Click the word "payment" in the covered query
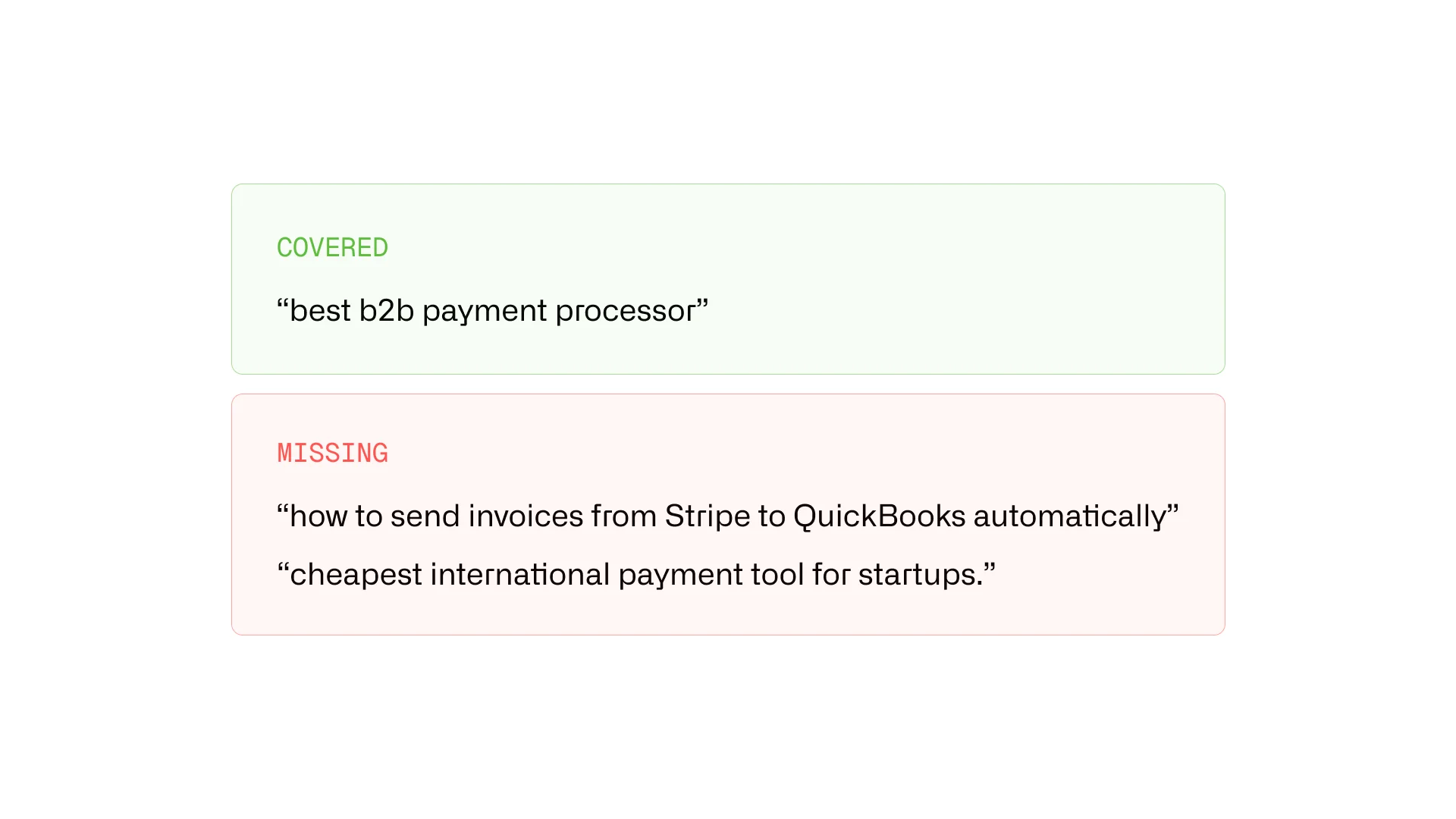Image resolution: width=1456 pixels, height=819 pixels. pyautogui.click(x=485, y=312)
